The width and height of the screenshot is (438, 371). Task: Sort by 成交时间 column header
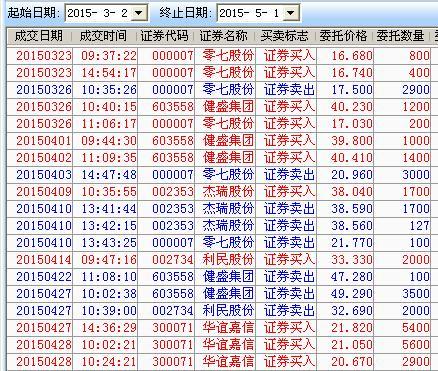(103, 36)
